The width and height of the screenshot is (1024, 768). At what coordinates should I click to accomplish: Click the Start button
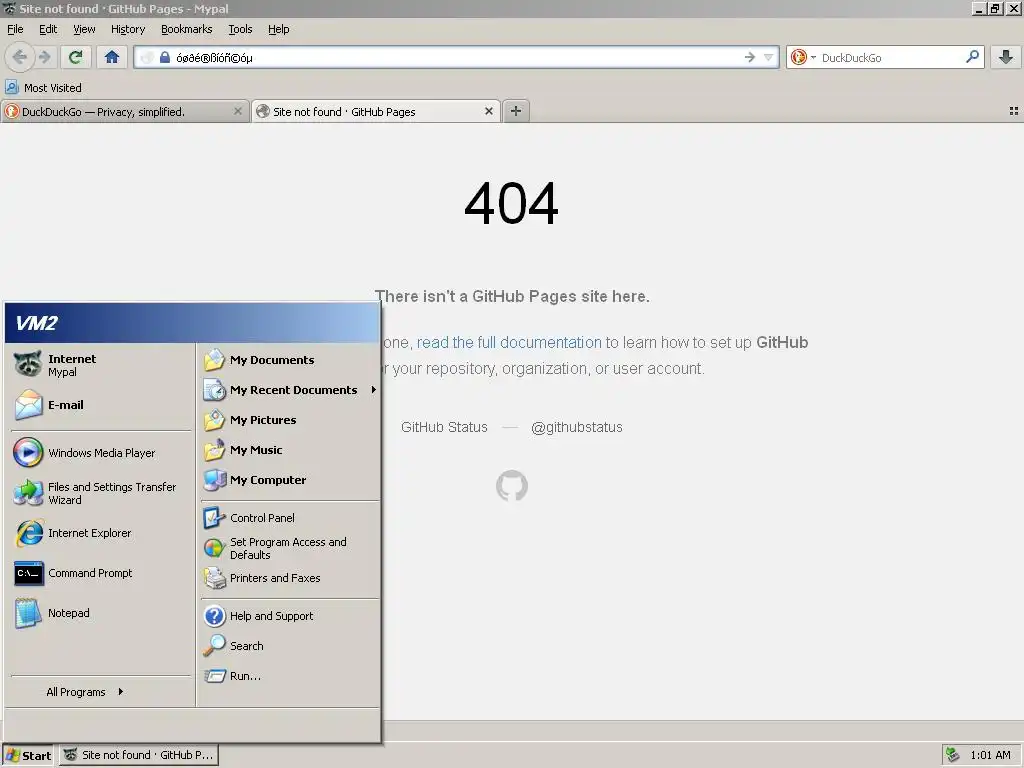(x=29, y=755)
